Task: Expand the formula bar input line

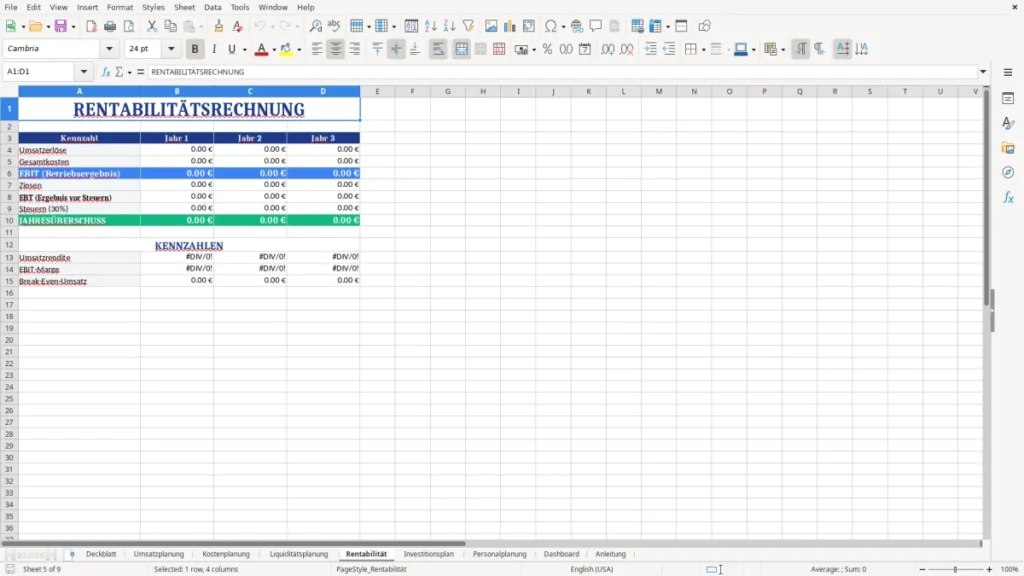Action: 983,72
